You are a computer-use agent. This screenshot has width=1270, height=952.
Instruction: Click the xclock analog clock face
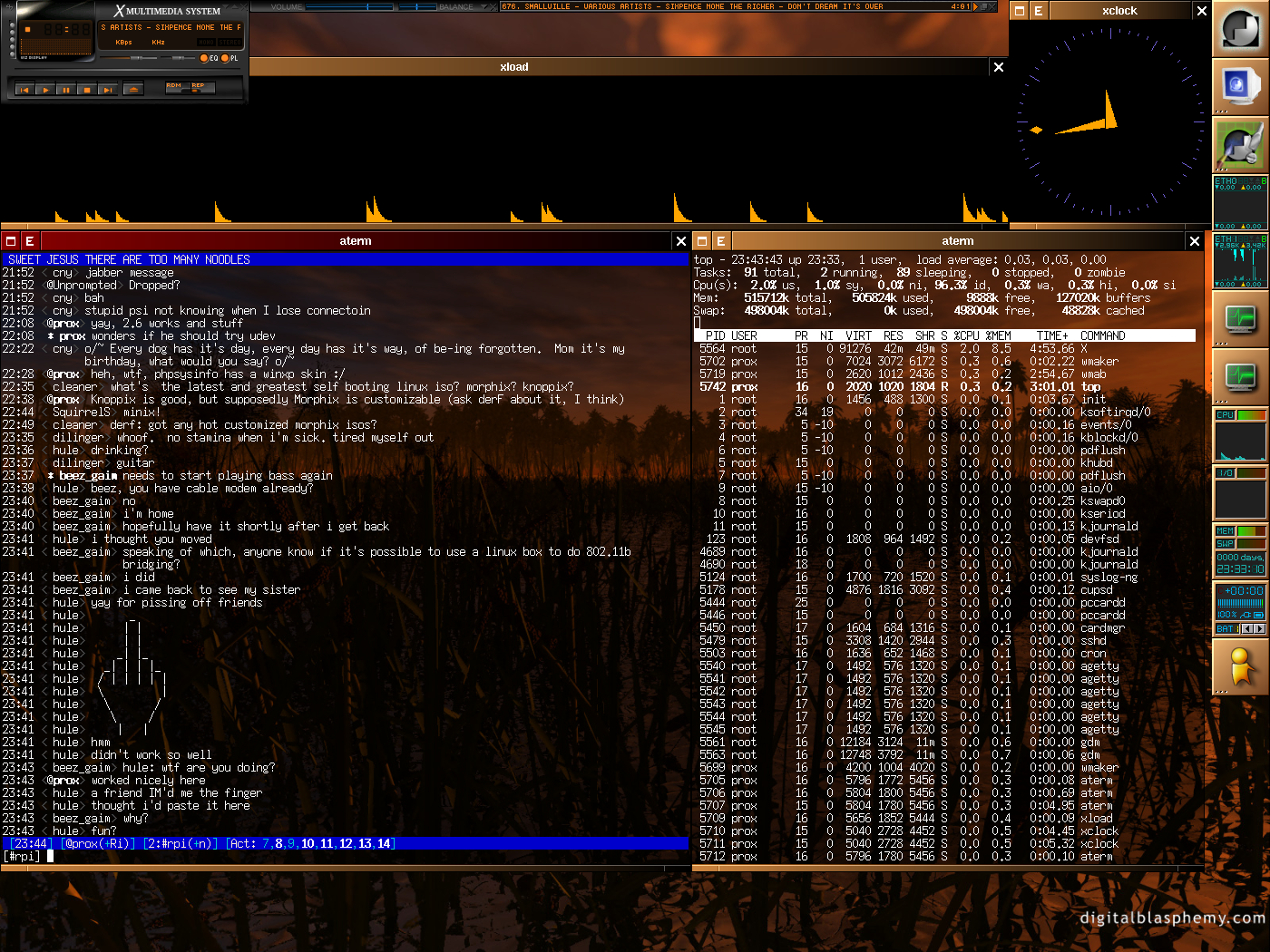1110,121
